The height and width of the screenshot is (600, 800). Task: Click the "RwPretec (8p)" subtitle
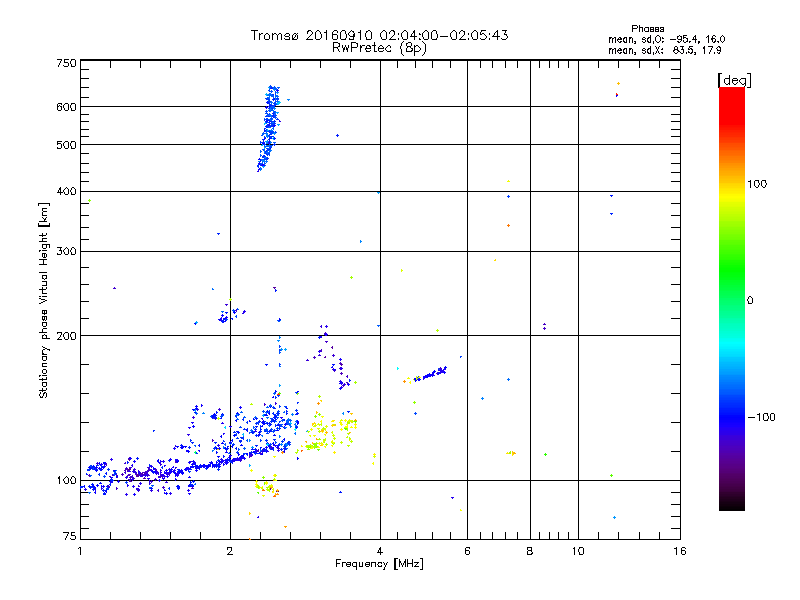379,48
